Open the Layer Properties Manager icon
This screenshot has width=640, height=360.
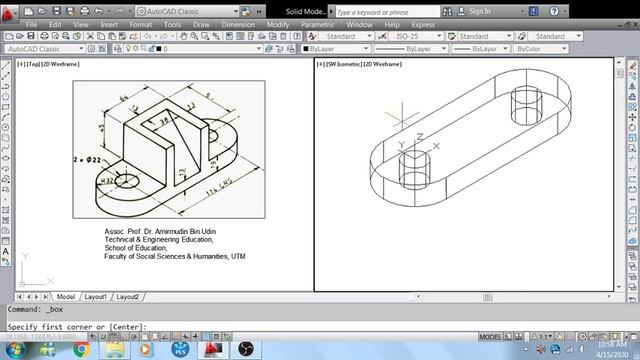point(118,49)
